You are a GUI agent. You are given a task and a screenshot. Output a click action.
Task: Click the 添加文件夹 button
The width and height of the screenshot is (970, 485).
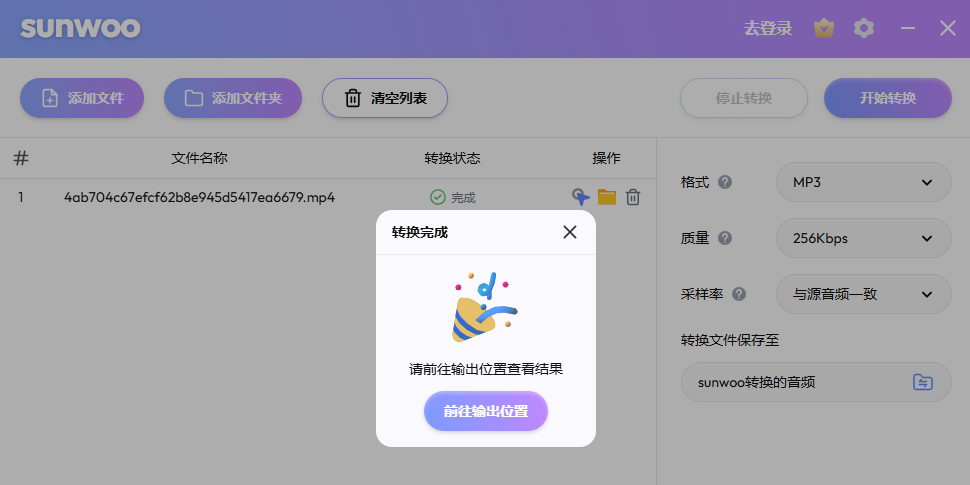pyautogui.click(x=232, y=98)
